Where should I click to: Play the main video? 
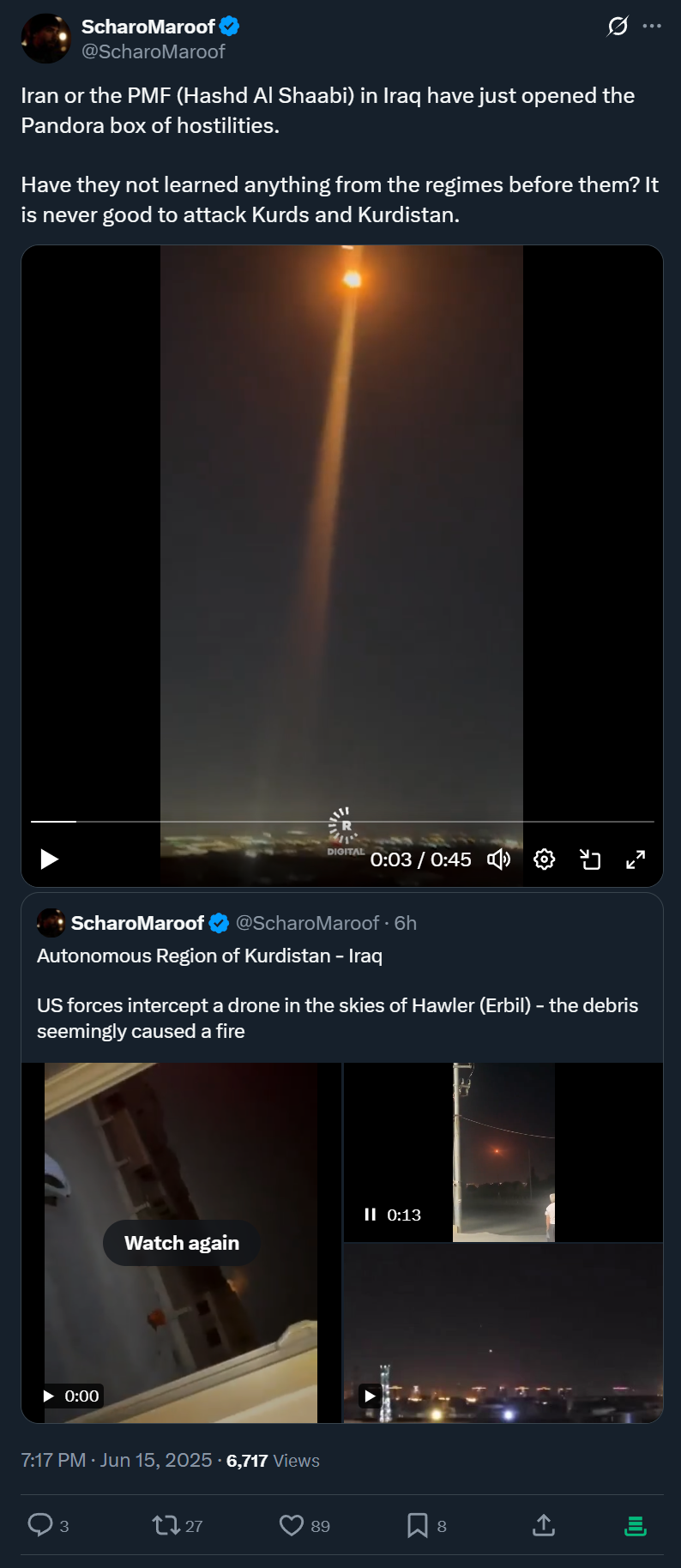point(50,859)
